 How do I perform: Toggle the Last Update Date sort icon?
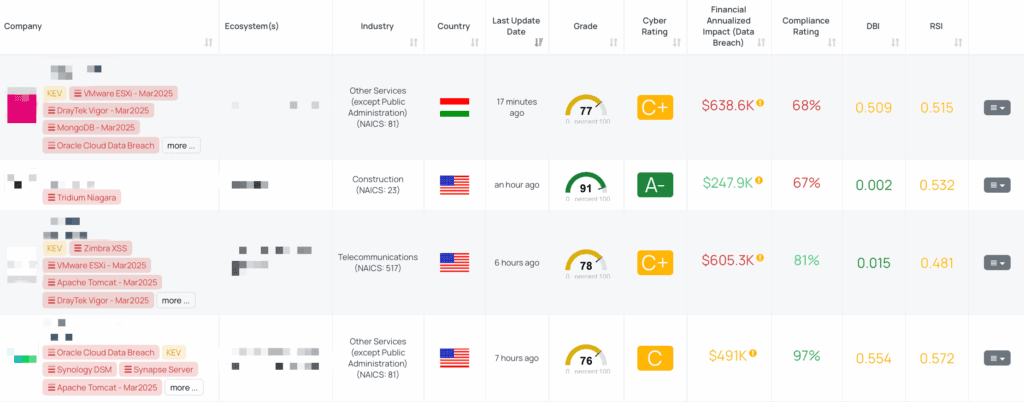(x=539, y=42)
